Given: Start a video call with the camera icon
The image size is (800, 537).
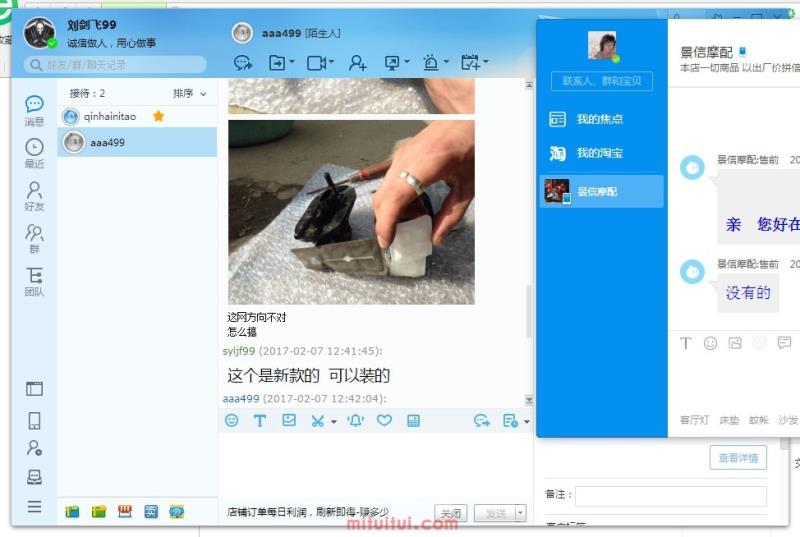Looking at the screenshot, I should 316,63.
